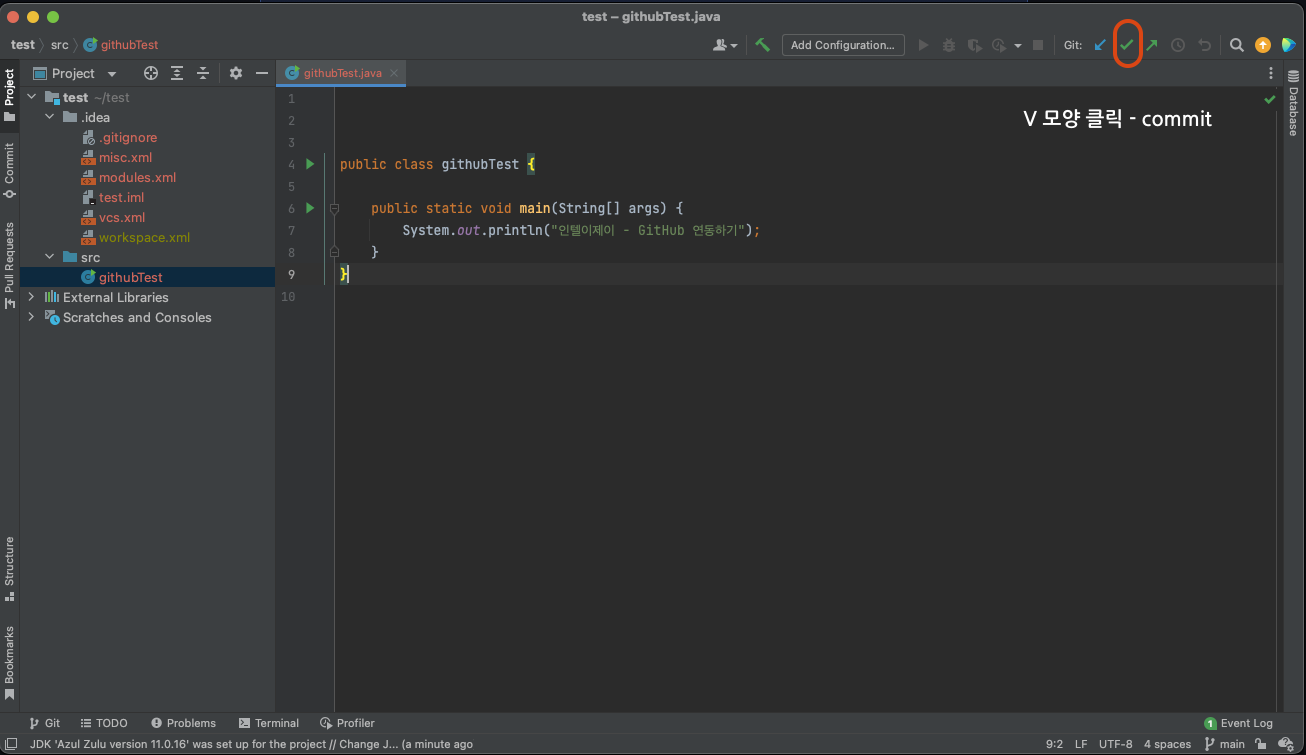Collapse the .idea folder

50,117
